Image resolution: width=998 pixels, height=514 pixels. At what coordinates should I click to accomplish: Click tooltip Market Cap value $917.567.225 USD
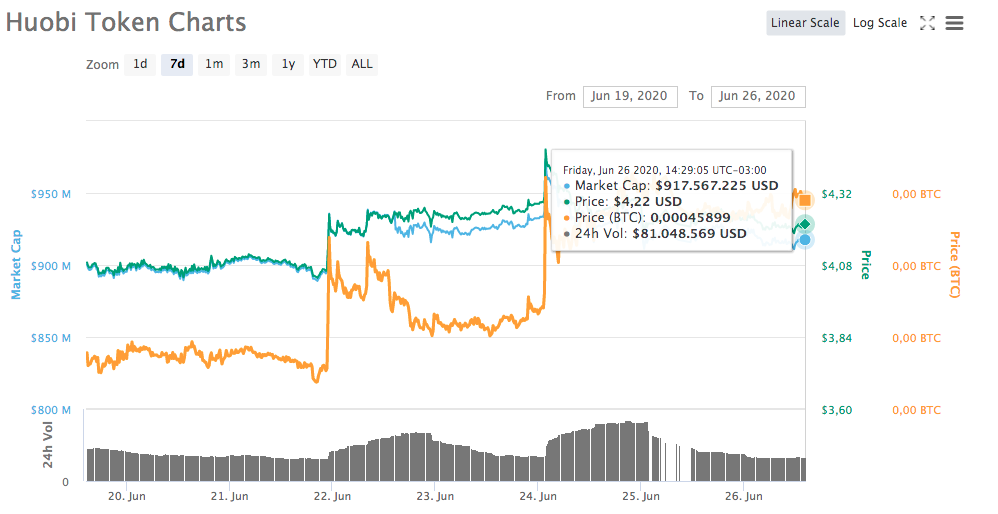pyautogui.click(x=717, y=186)
